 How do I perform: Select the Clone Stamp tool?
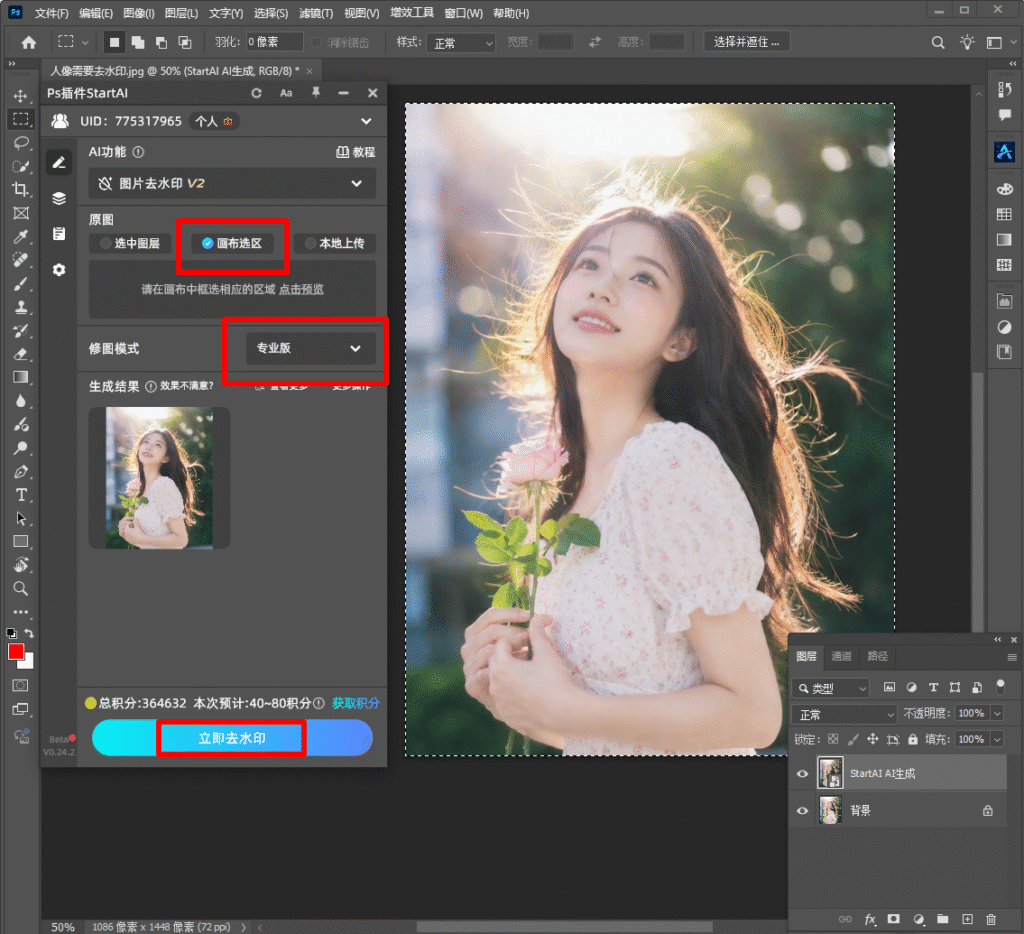point(20,307)
